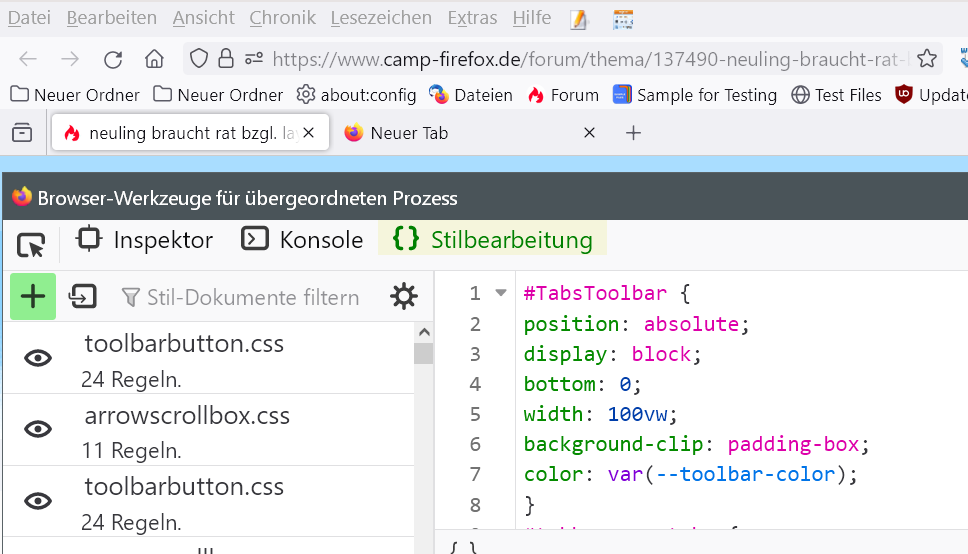Click the tab overview icon left of the tabs
Screen dimensions: 968x554
click(x=22, y=133)
